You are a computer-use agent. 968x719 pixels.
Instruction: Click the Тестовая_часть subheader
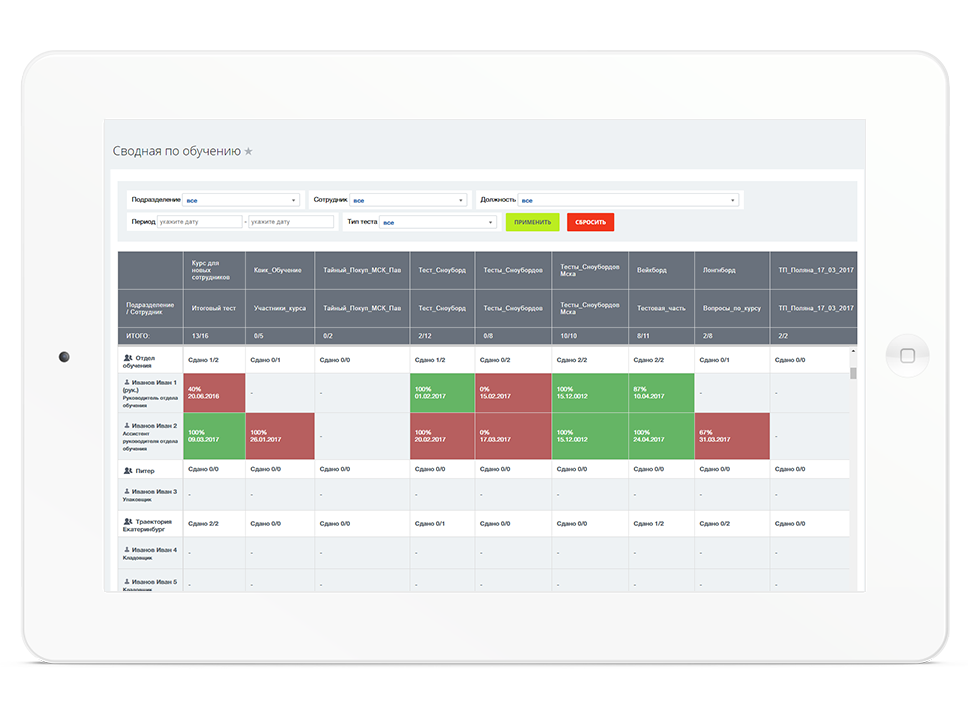click(661, 308)
